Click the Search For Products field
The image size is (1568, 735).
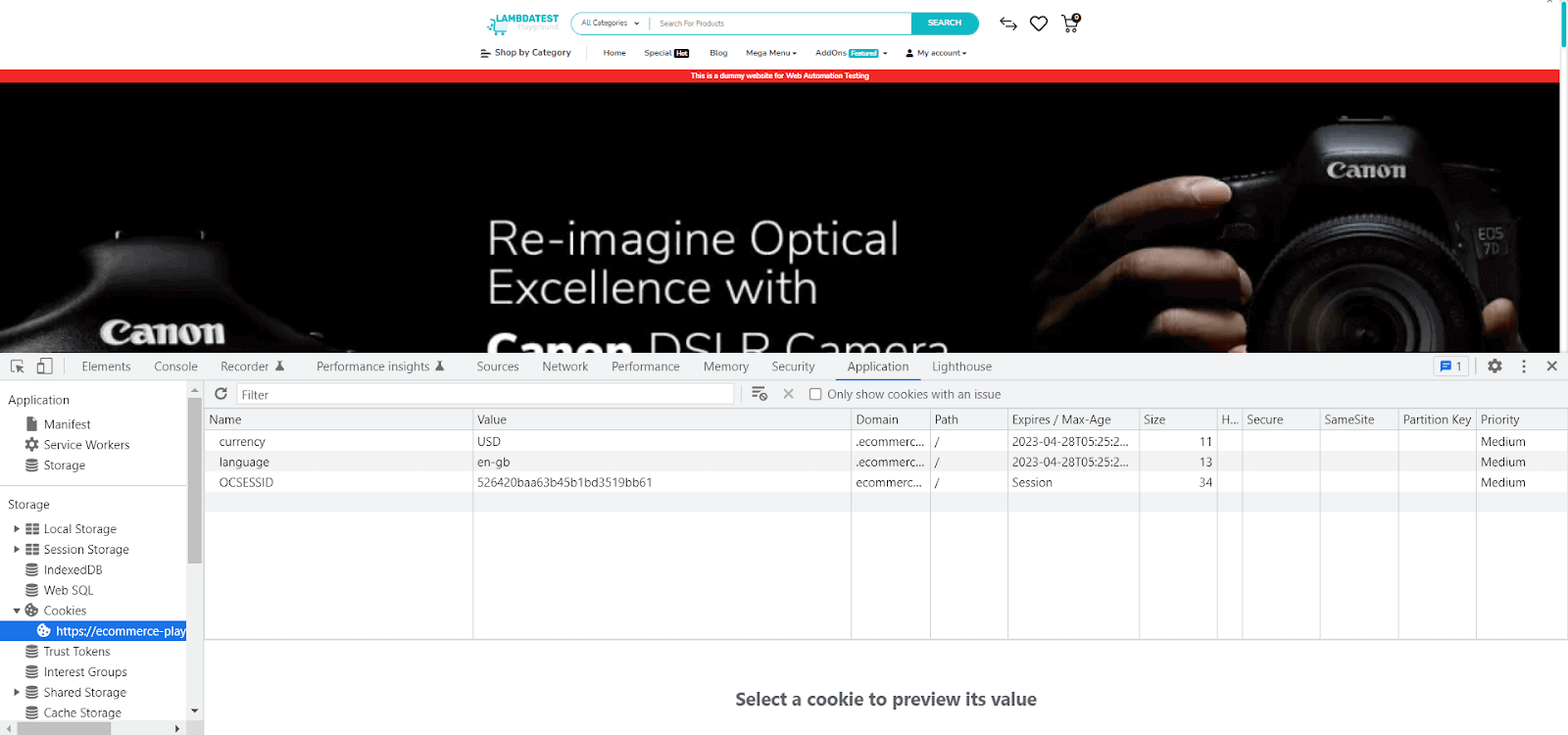782,23
